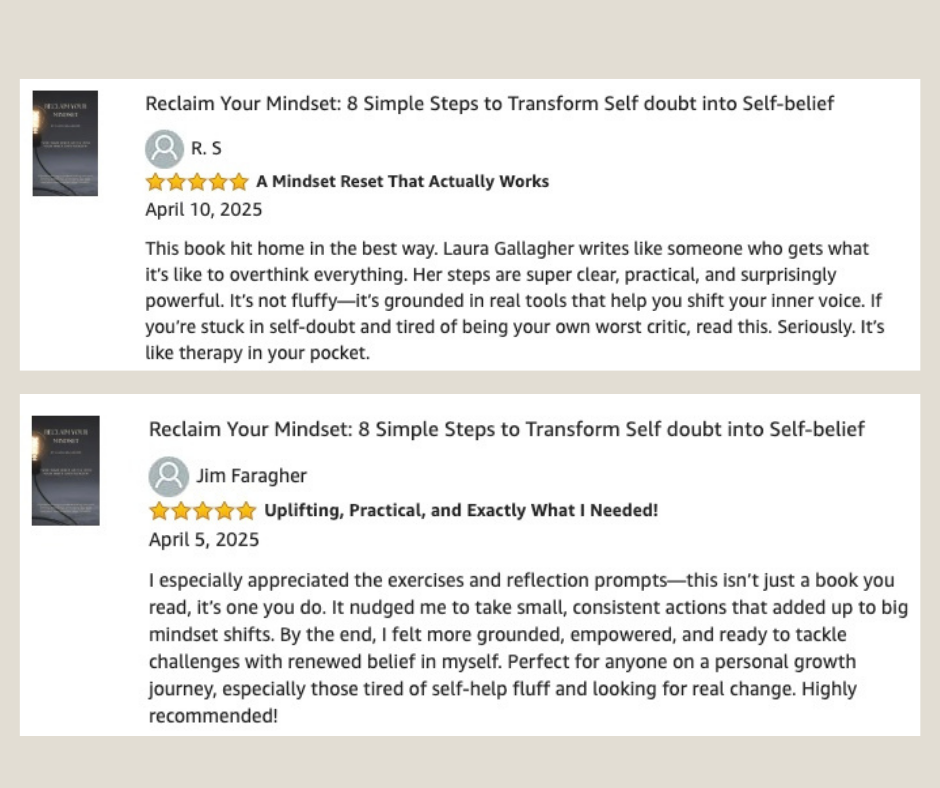Viewport: 940px width, 788px height.
Task: Open 'A Mindset Reset That Actually Works' headline
Action: pos(402,181)
